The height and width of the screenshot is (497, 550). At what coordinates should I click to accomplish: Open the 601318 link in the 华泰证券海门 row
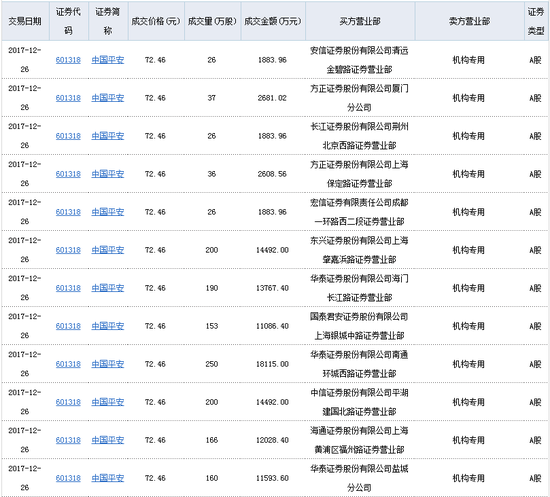coord(68,288)
